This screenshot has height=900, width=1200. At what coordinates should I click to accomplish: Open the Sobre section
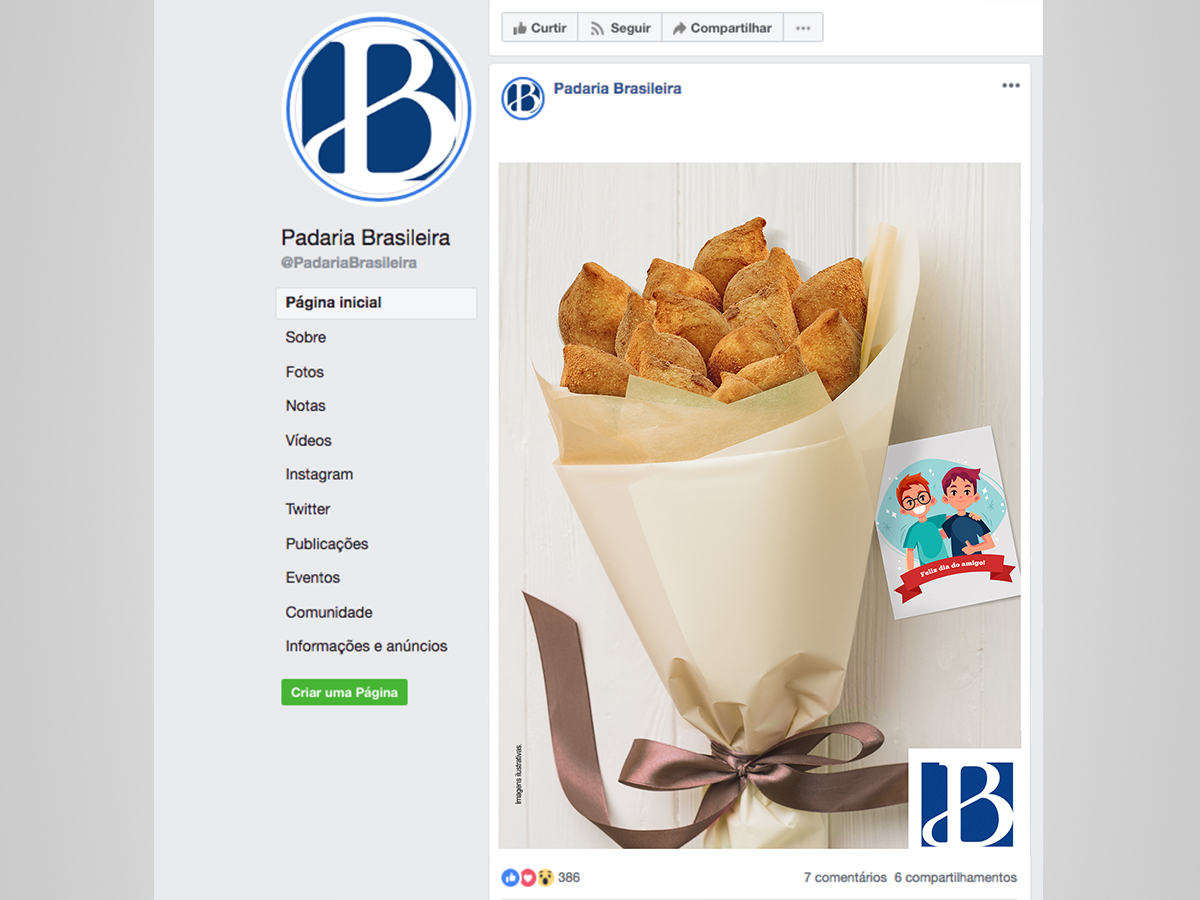coord(306,337)
